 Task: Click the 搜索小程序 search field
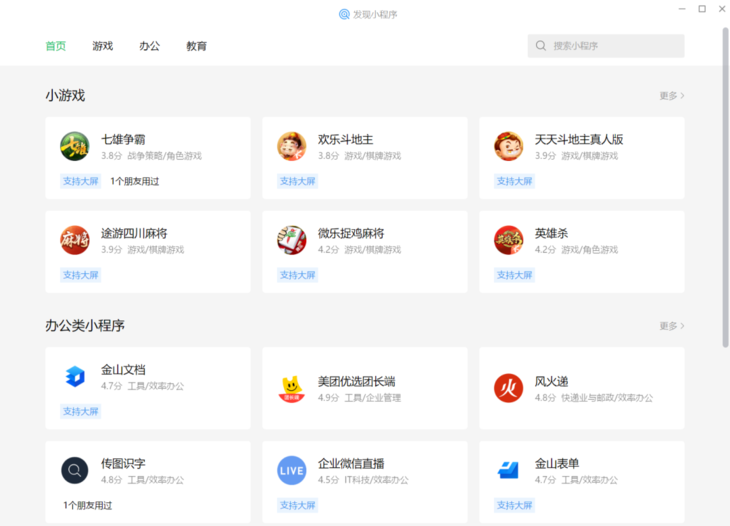[x=606, y=46]
